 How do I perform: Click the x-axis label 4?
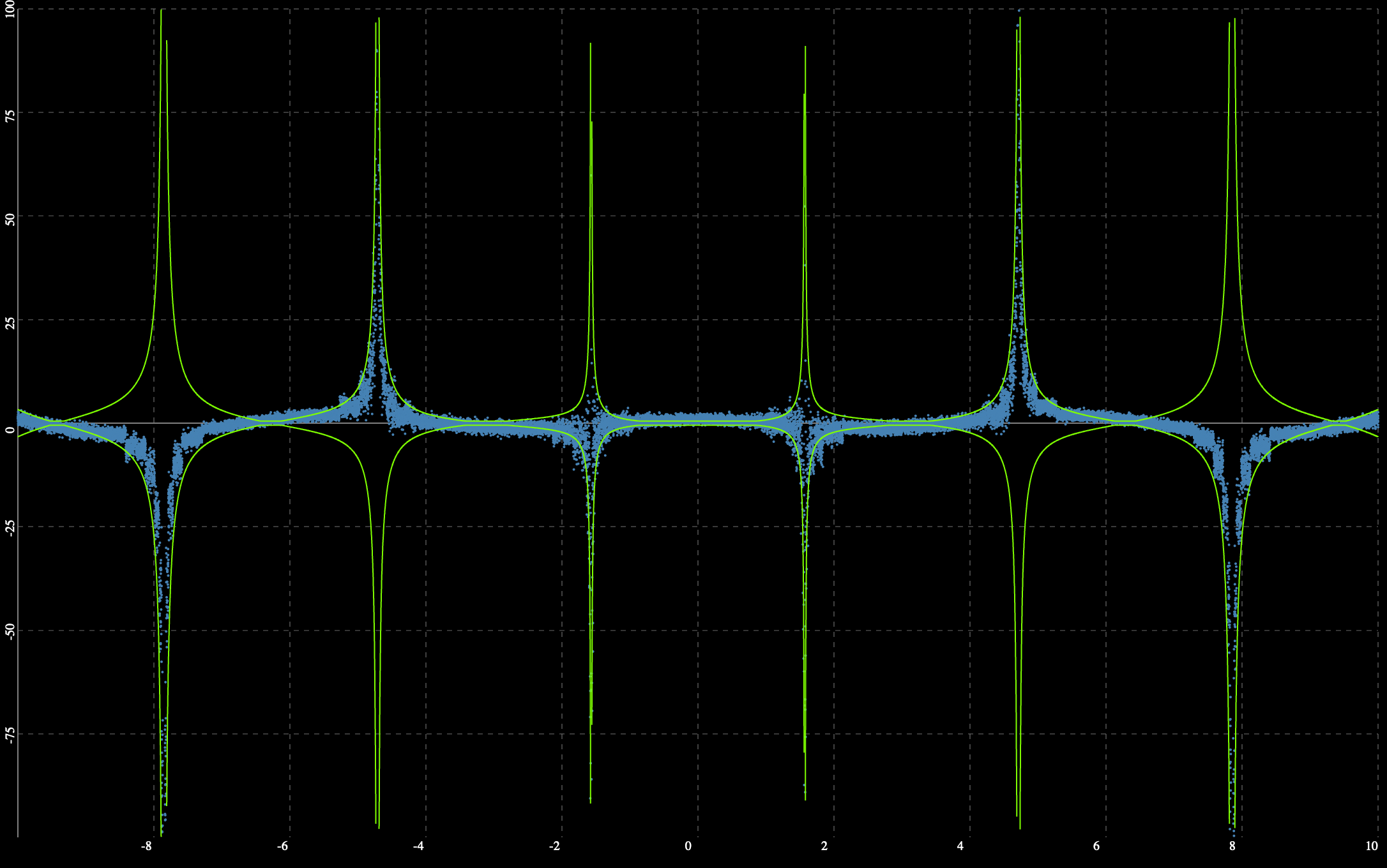coord(960,846)
